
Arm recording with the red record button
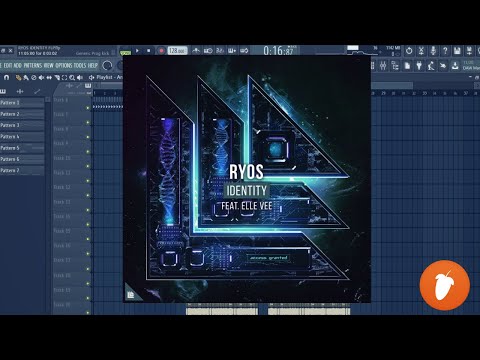pyautogui.click(x=161, y=51)
